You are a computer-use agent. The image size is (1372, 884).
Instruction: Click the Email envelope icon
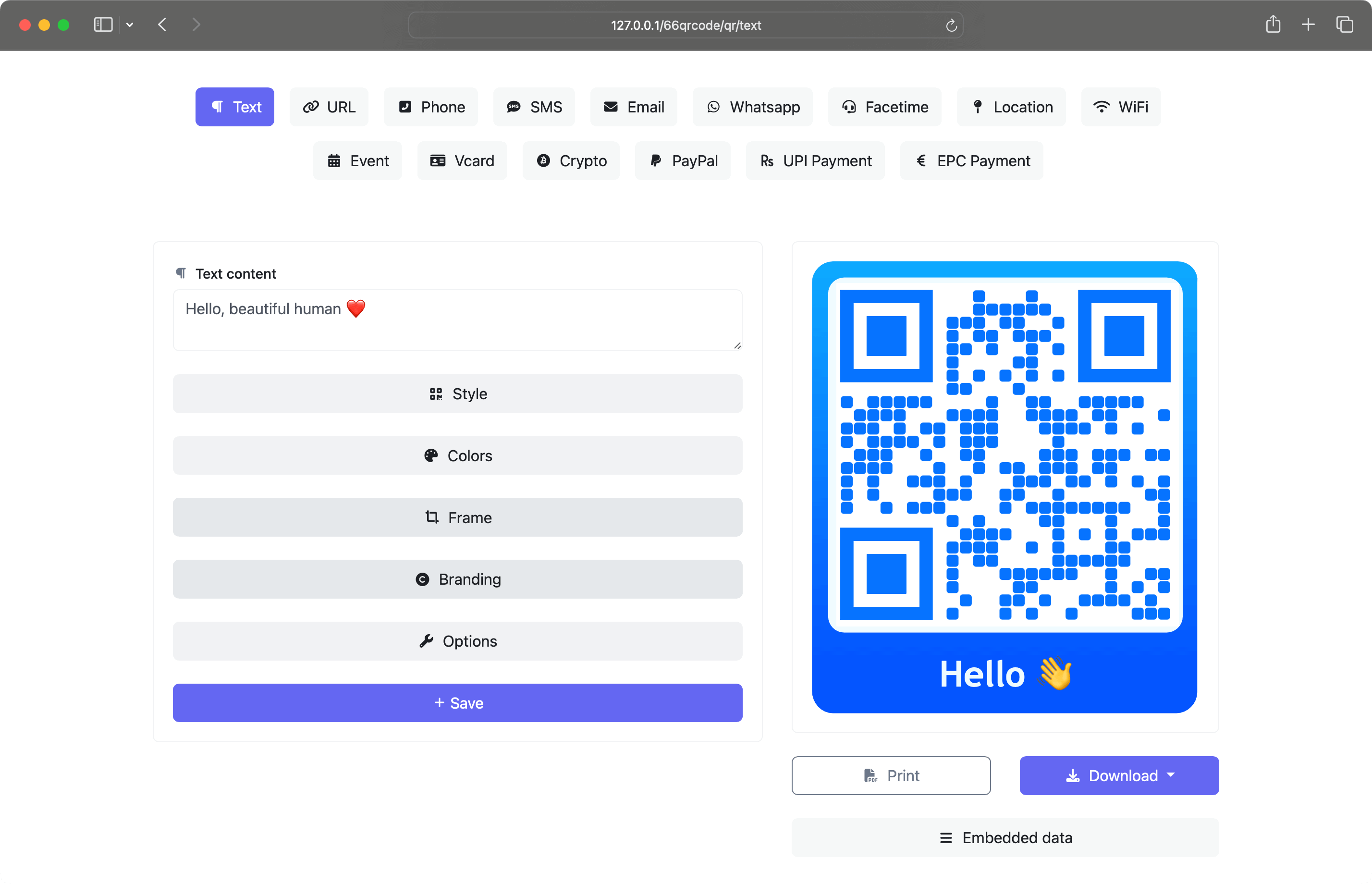pos(611,107)
